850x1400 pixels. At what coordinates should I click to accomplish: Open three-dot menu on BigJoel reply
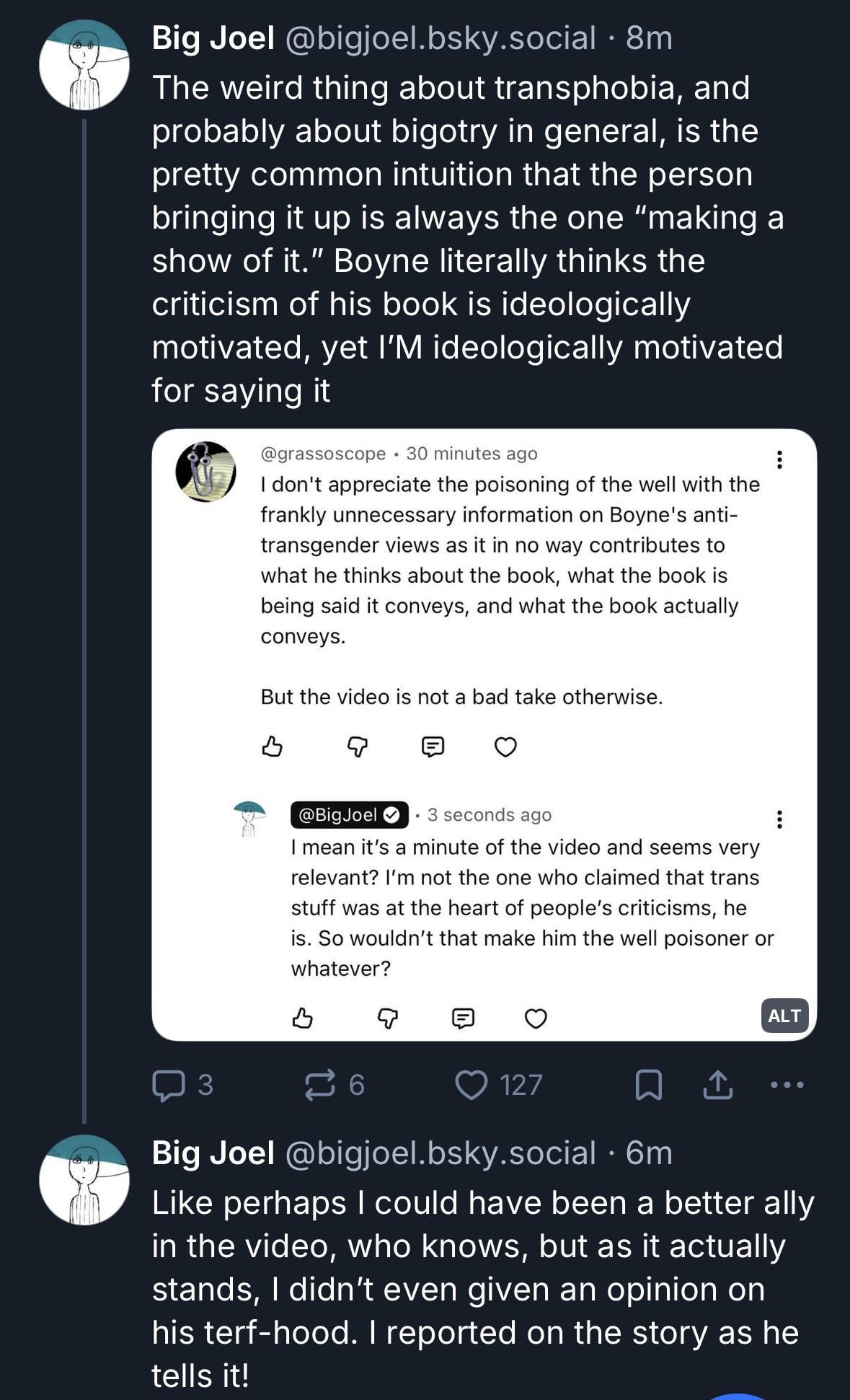click(779, 819)
